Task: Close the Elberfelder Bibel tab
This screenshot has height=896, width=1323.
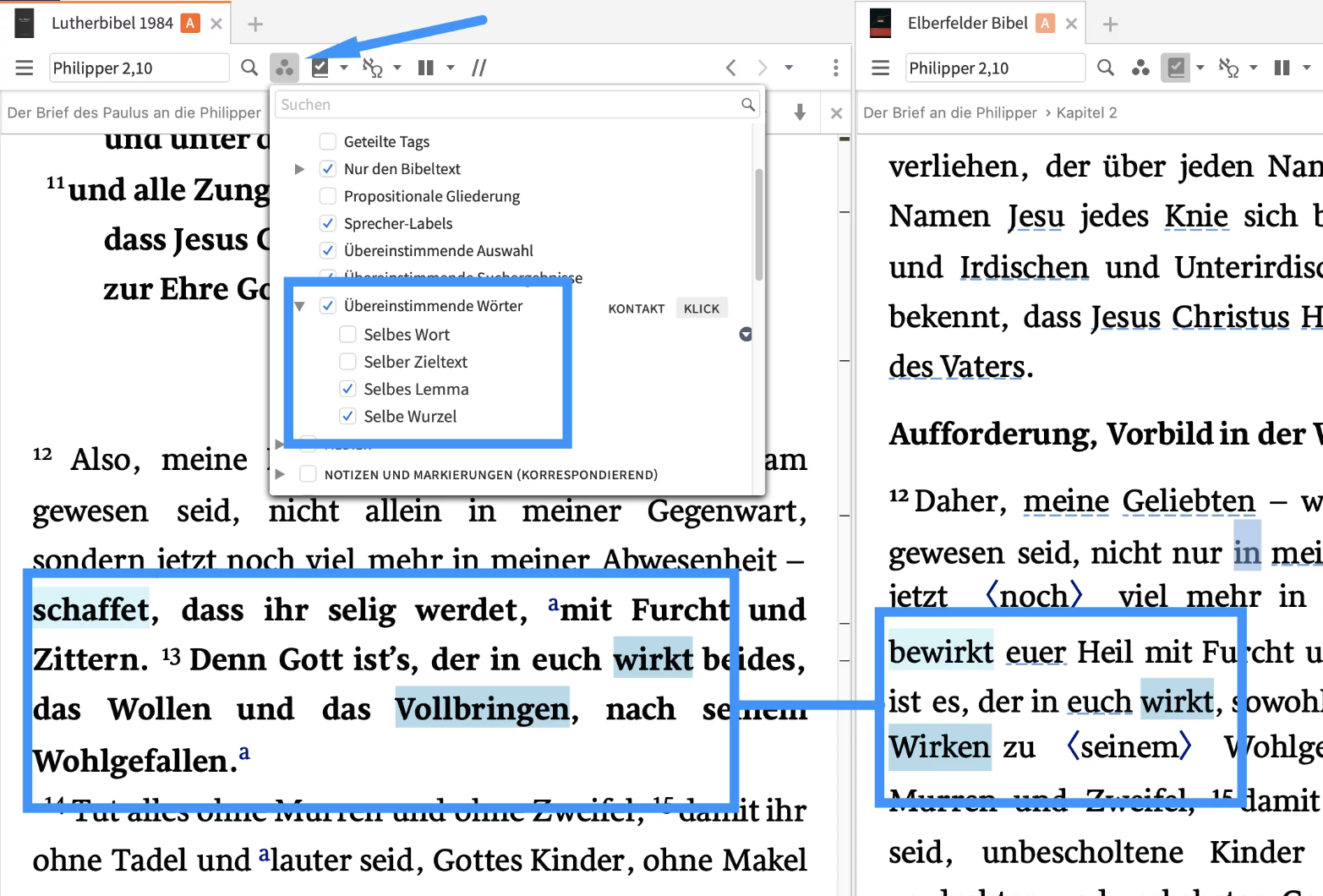Action: (1071, 24)
